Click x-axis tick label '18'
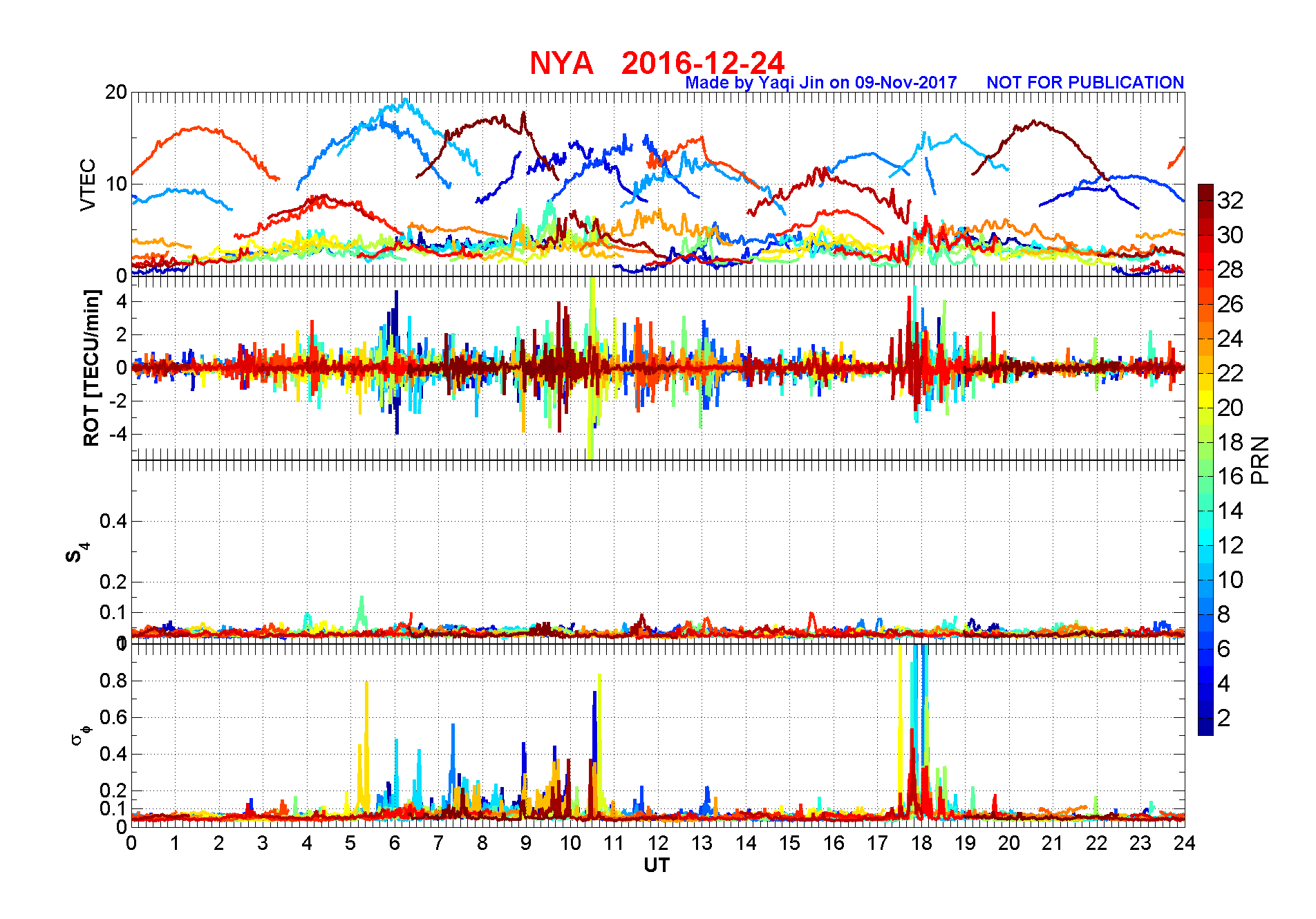Viewport: 1316px width, 919px height. [x=921, y=843]
